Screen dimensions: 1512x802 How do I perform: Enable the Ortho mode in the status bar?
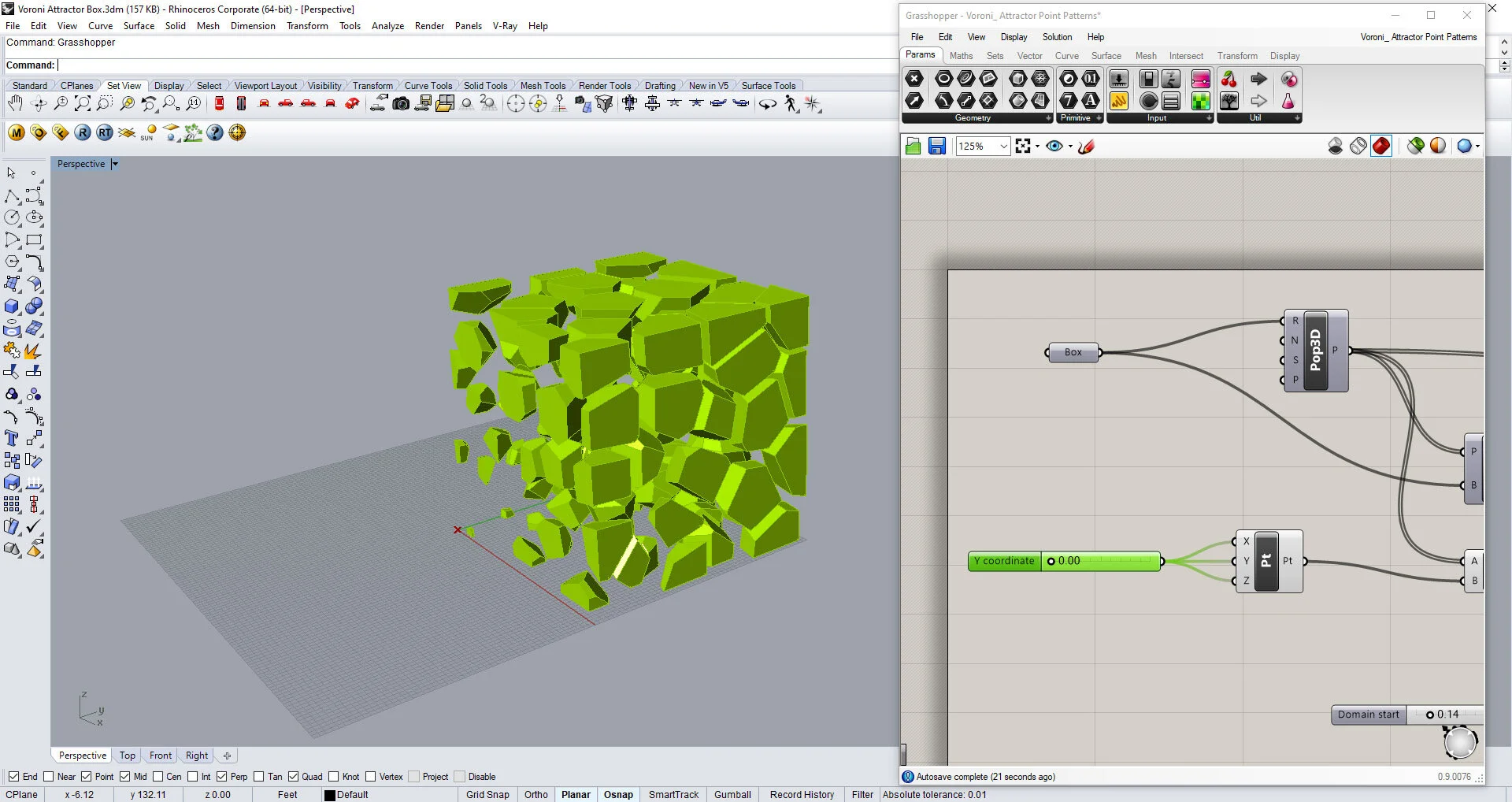pos(535,794)
